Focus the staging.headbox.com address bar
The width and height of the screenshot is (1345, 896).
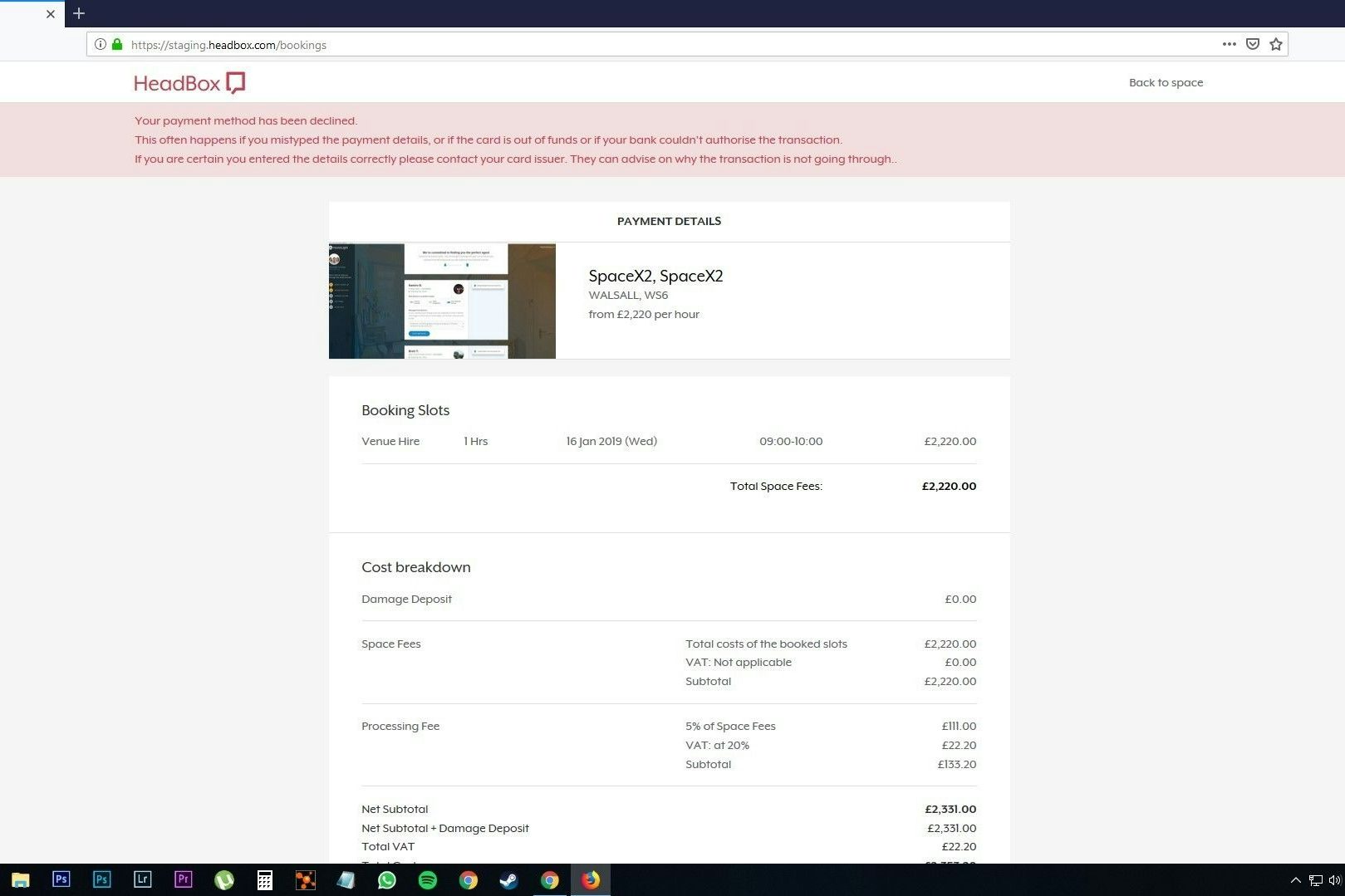[665, 45]
